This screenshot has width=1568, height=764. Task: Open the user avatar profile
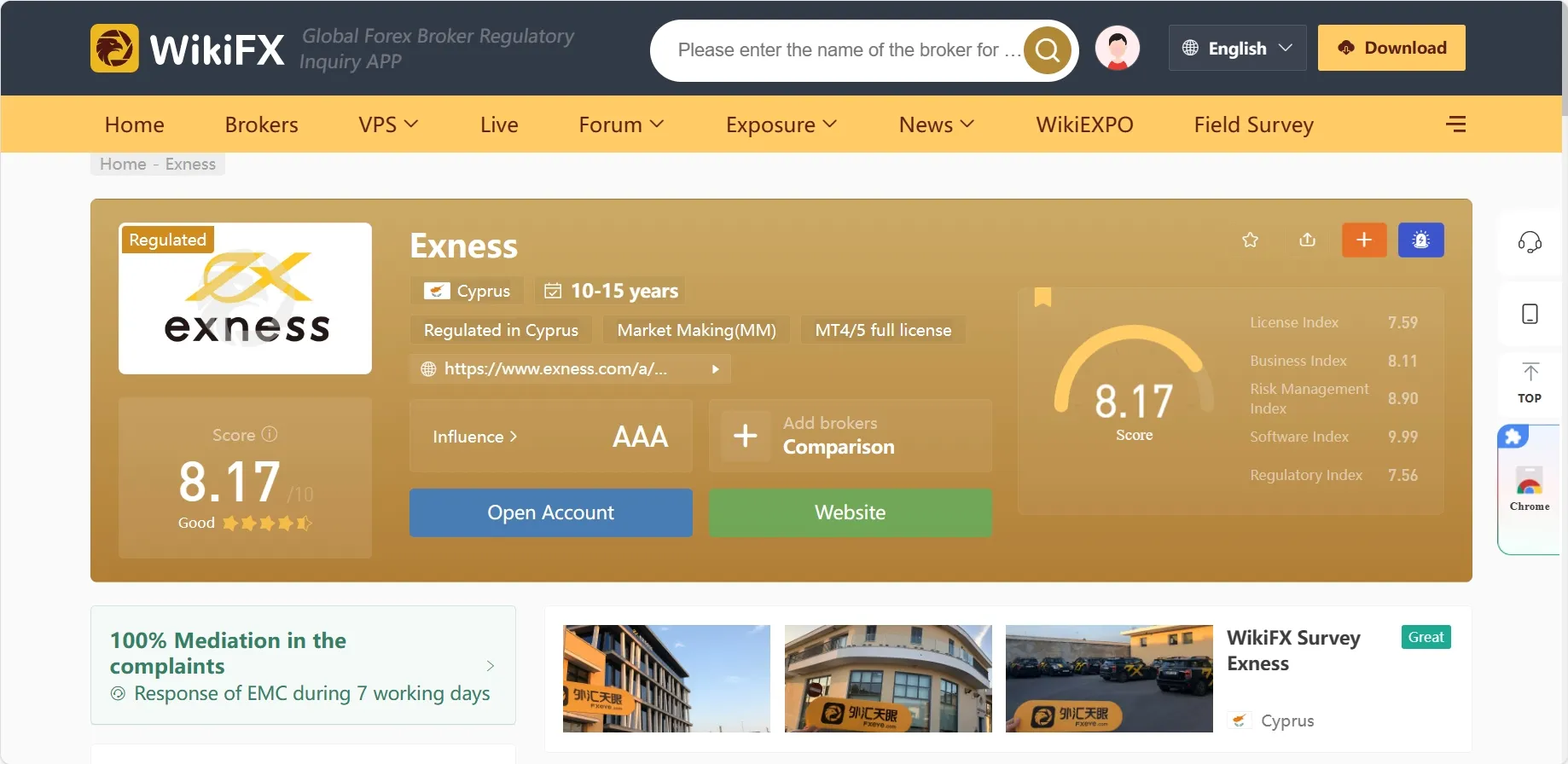pyautogui.click(x=1118, y=48)
